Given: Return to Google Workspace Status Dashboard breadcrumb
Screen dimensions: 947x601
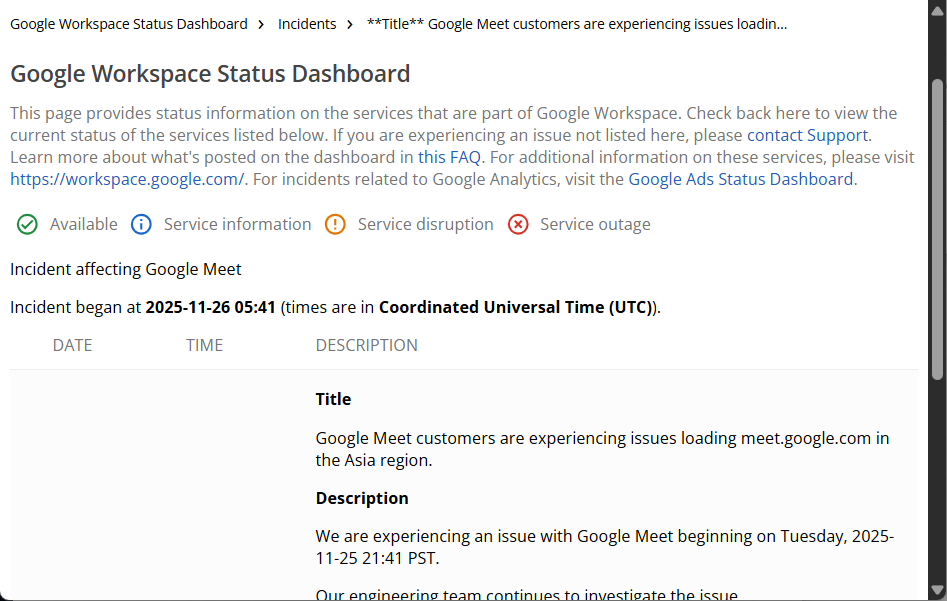Looking at the screenshot, I should coord(128,23).
